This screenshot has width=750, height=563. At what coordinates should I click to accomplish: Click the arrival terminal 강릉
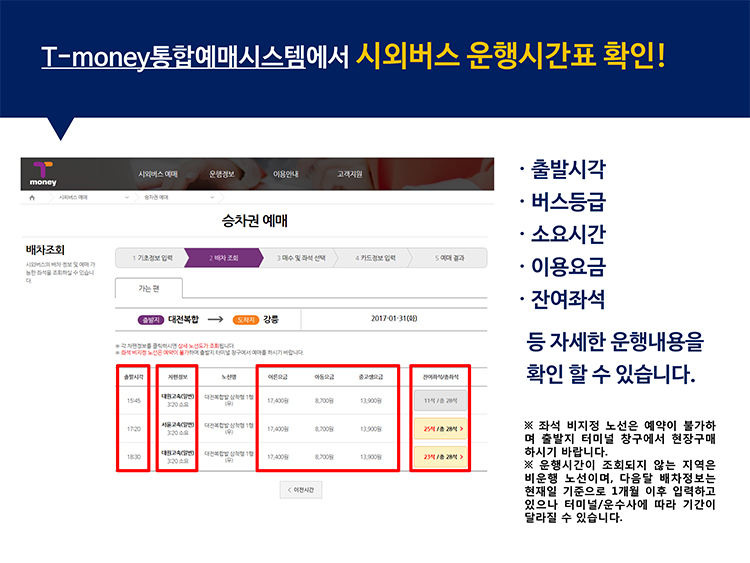[x=271, y=319]
